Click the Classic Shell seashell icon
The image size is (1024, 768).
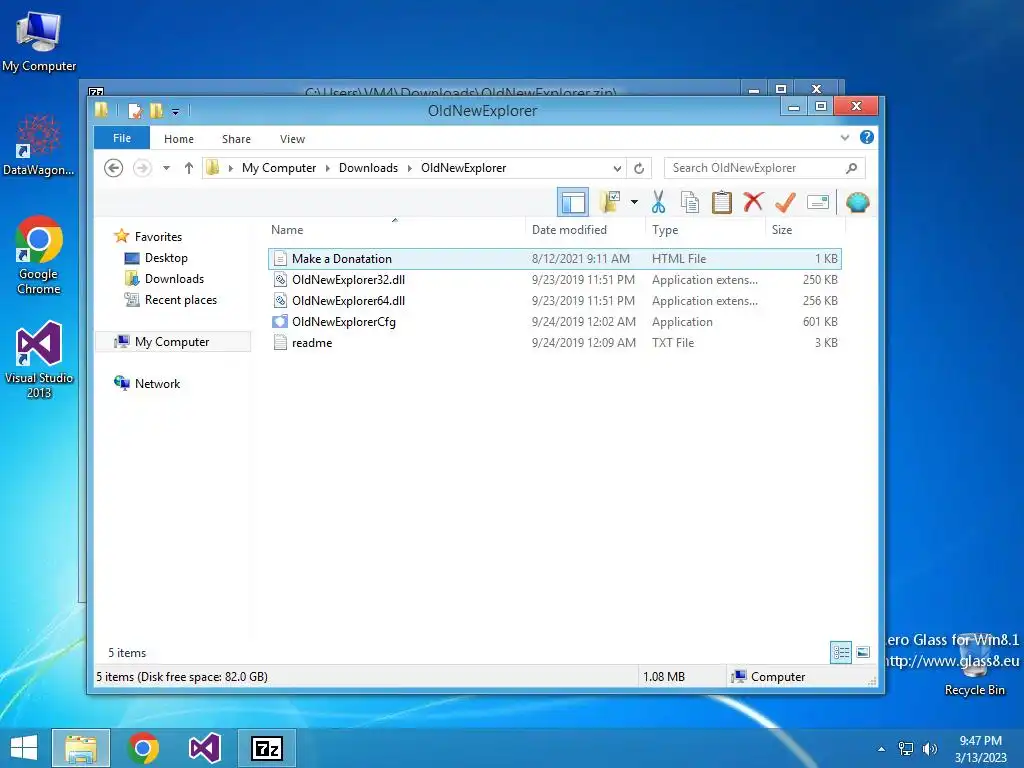pos(857,202)
